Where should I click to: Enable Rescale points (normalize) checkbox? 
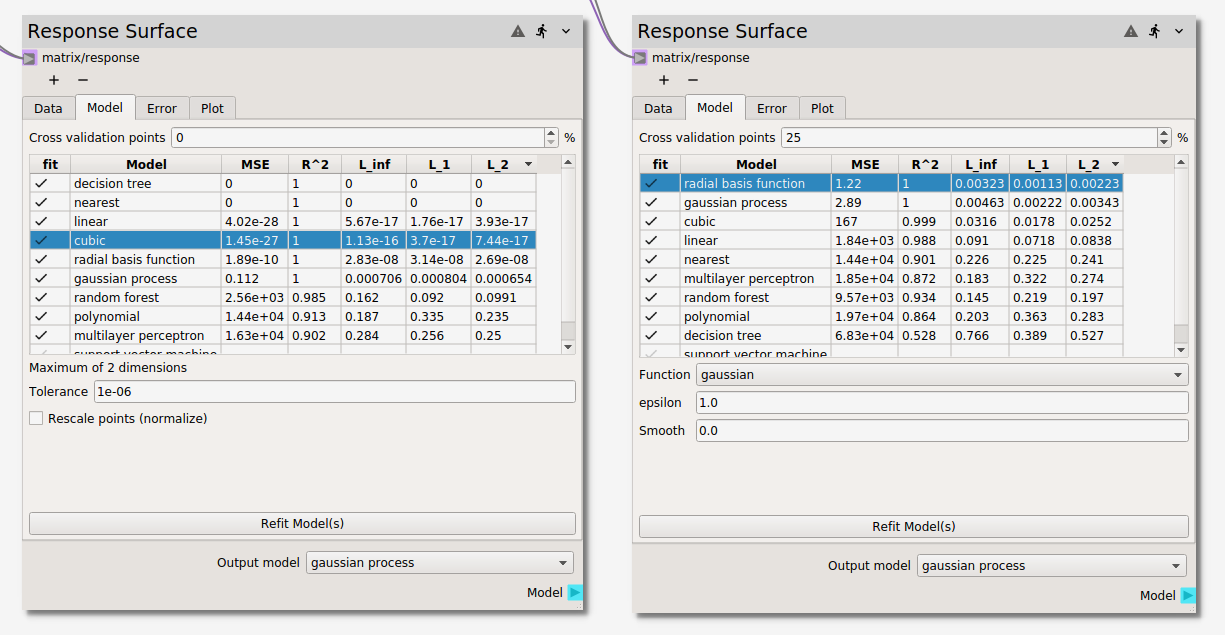pos(37,419)
